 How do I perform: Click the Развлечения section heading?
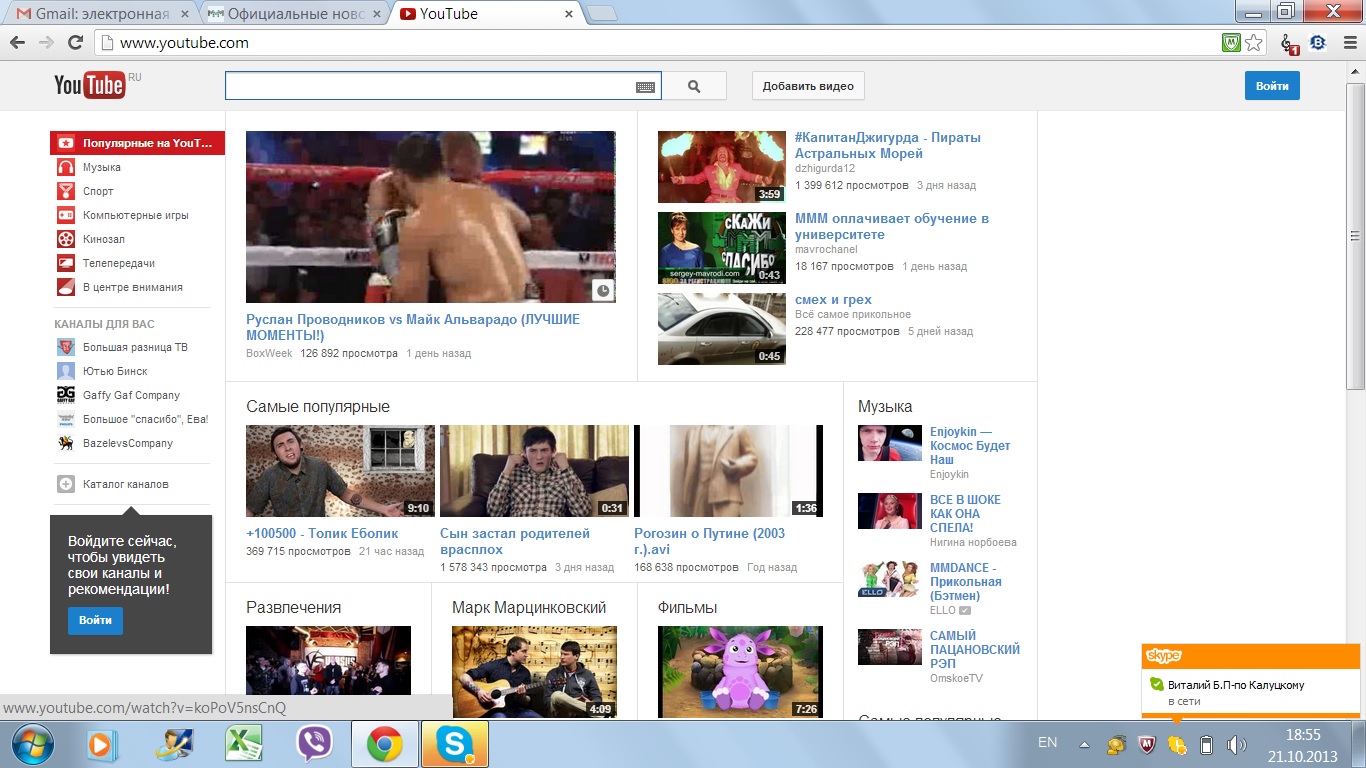293,607
